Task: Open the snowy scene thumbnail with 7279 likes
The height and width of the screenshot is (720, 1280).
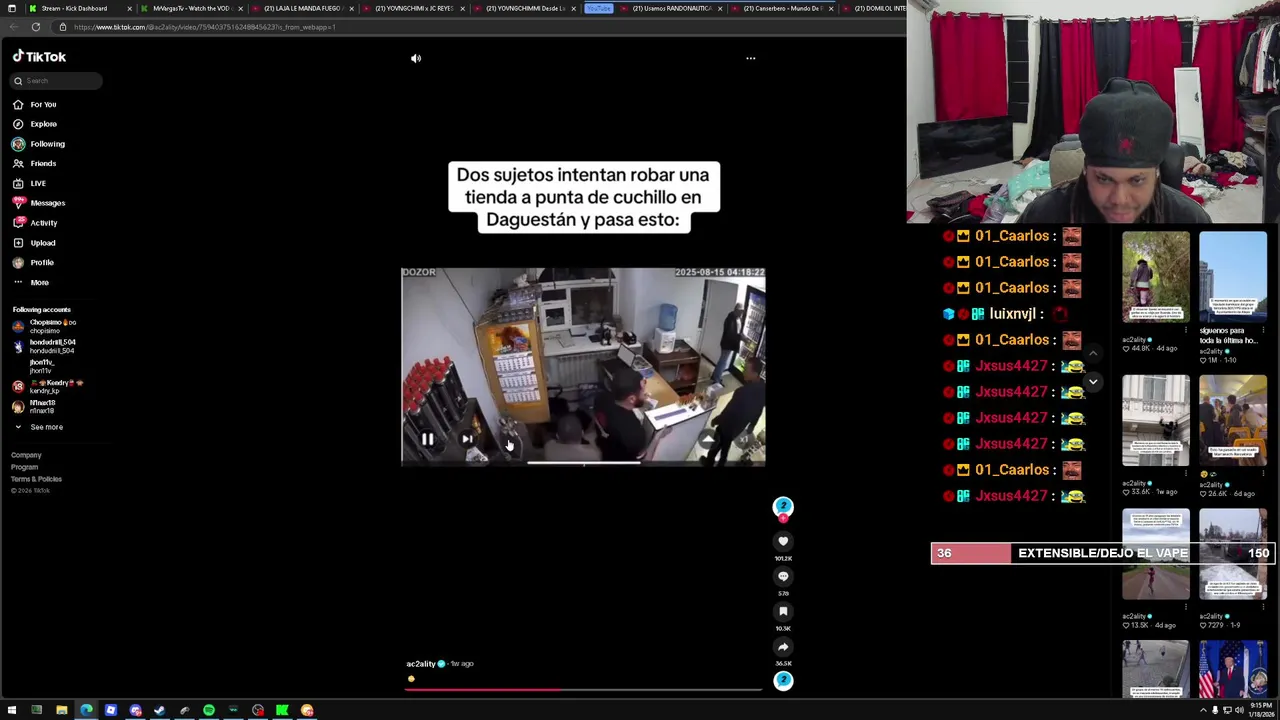Action: pos(1233,554)
